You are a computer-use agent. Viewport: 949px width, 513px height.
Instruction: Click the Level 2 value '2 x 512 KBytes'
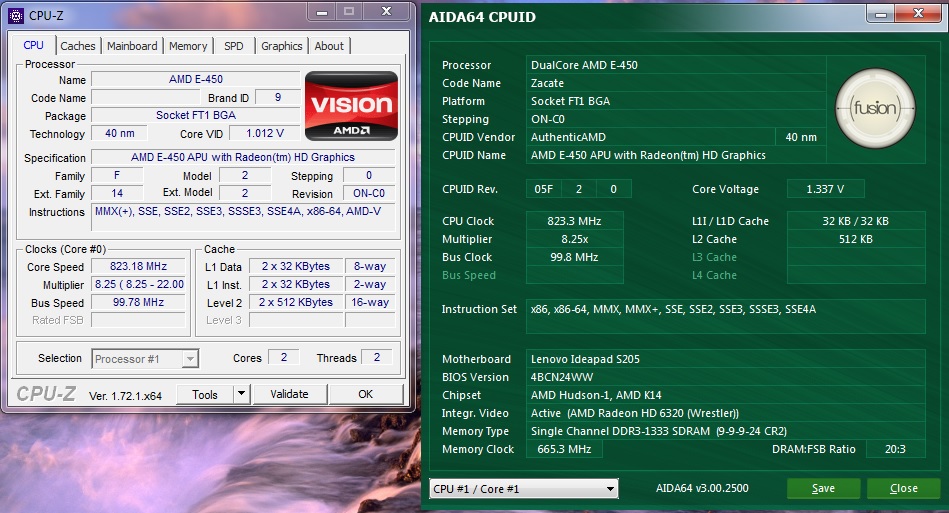(x=295, y=302)
